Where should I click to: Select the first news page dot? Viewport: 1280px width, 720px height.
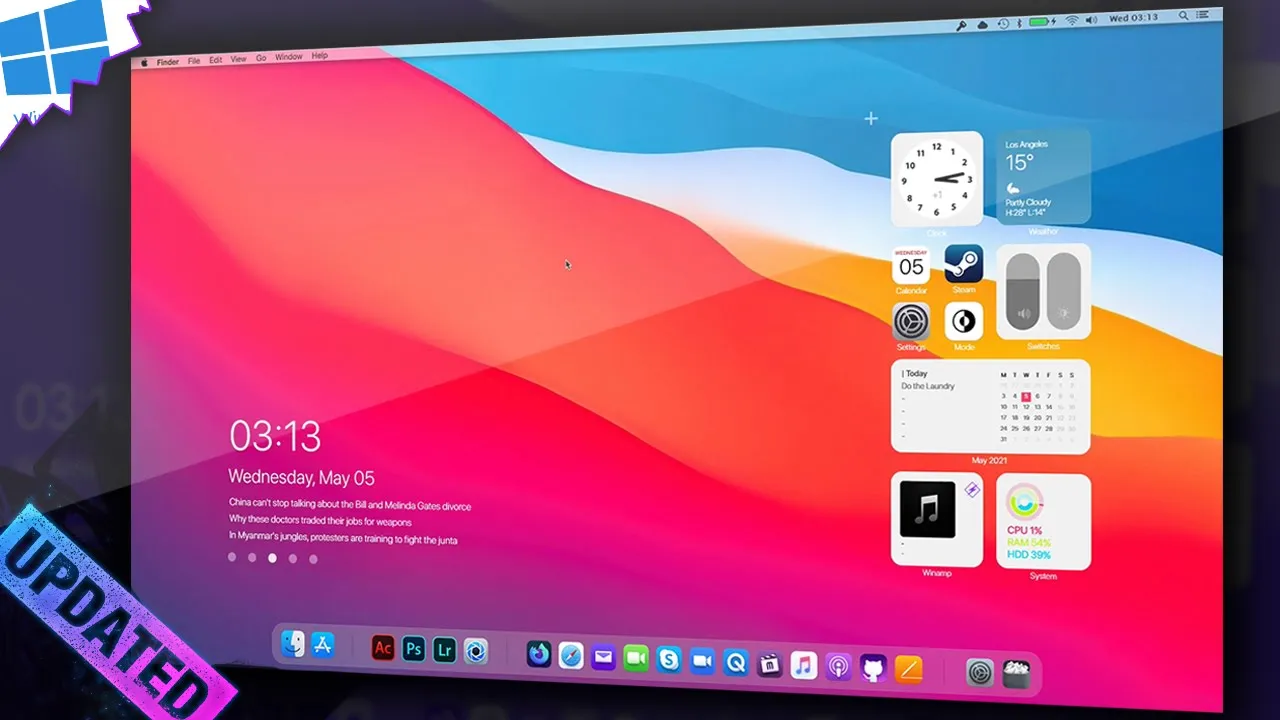click(232, 557)
